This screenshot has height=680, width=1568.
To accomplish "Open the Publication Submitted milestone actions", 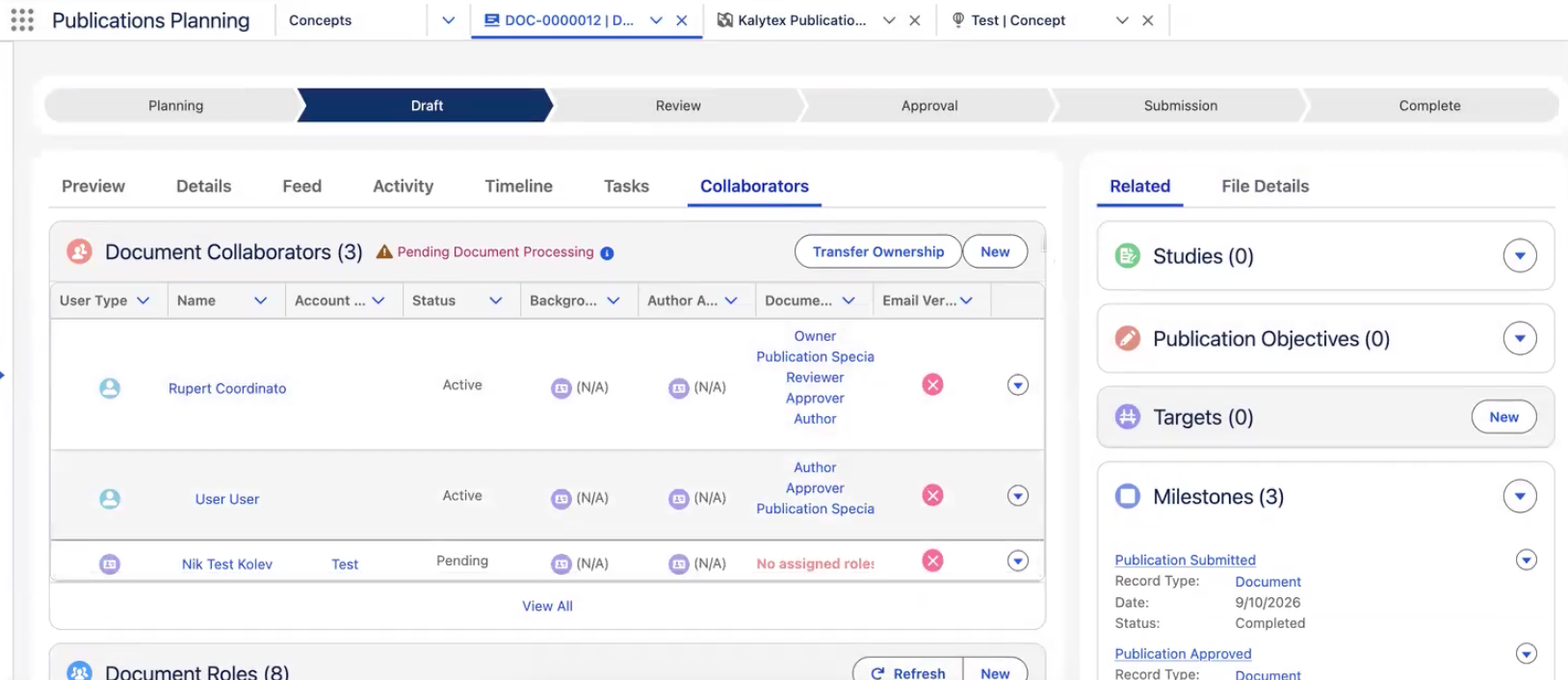I will point(1527,560).
